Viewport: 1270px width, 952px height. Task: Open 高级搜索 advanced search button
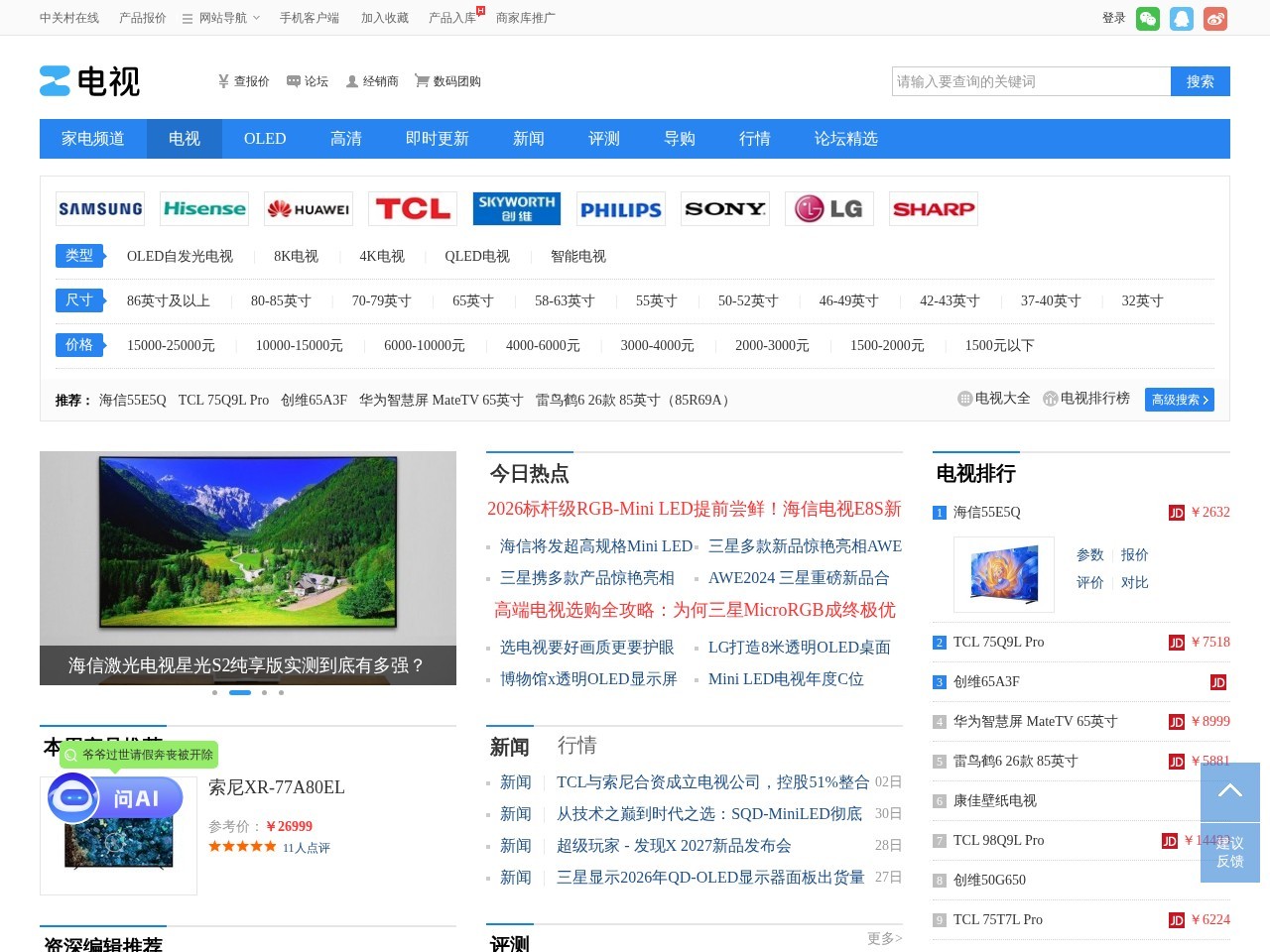tap(1180, 400)
